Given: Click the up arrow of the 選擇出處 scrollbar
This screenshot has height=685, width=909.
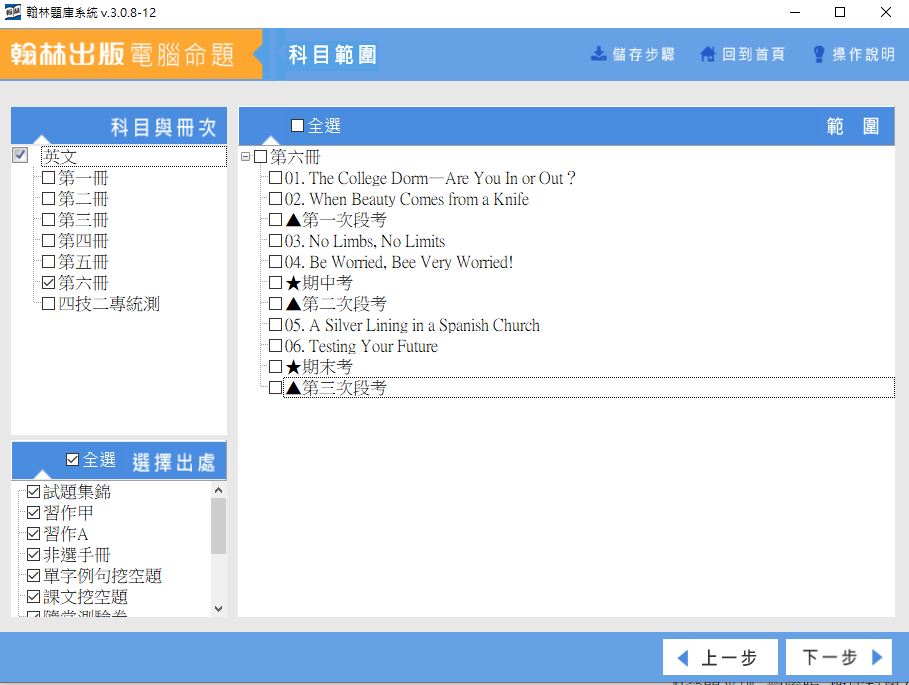Looking at the screenshot, I should [219, 490].
